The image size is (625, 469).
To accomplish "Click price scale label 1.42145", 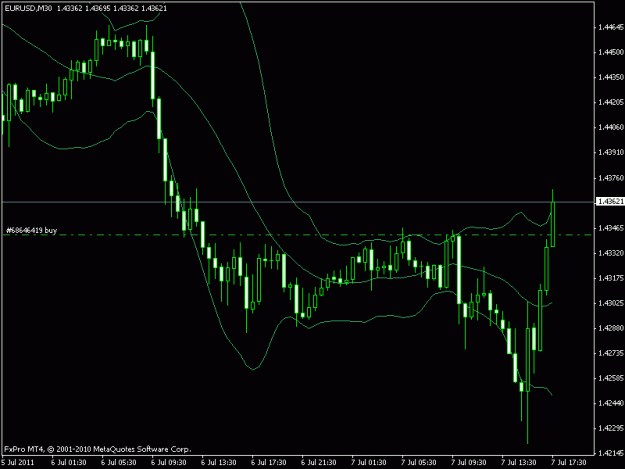I will 611,453.
